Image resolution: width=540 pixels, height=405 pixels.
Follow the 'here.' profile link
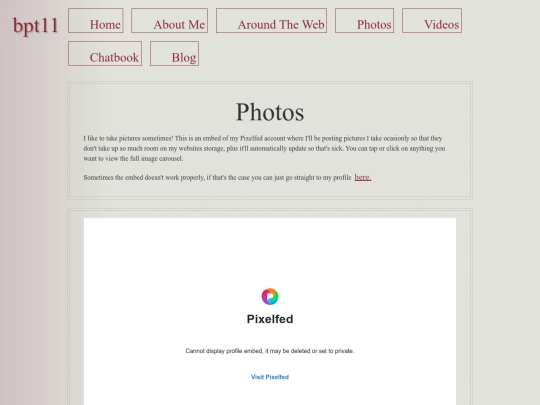tap(363, 177)
